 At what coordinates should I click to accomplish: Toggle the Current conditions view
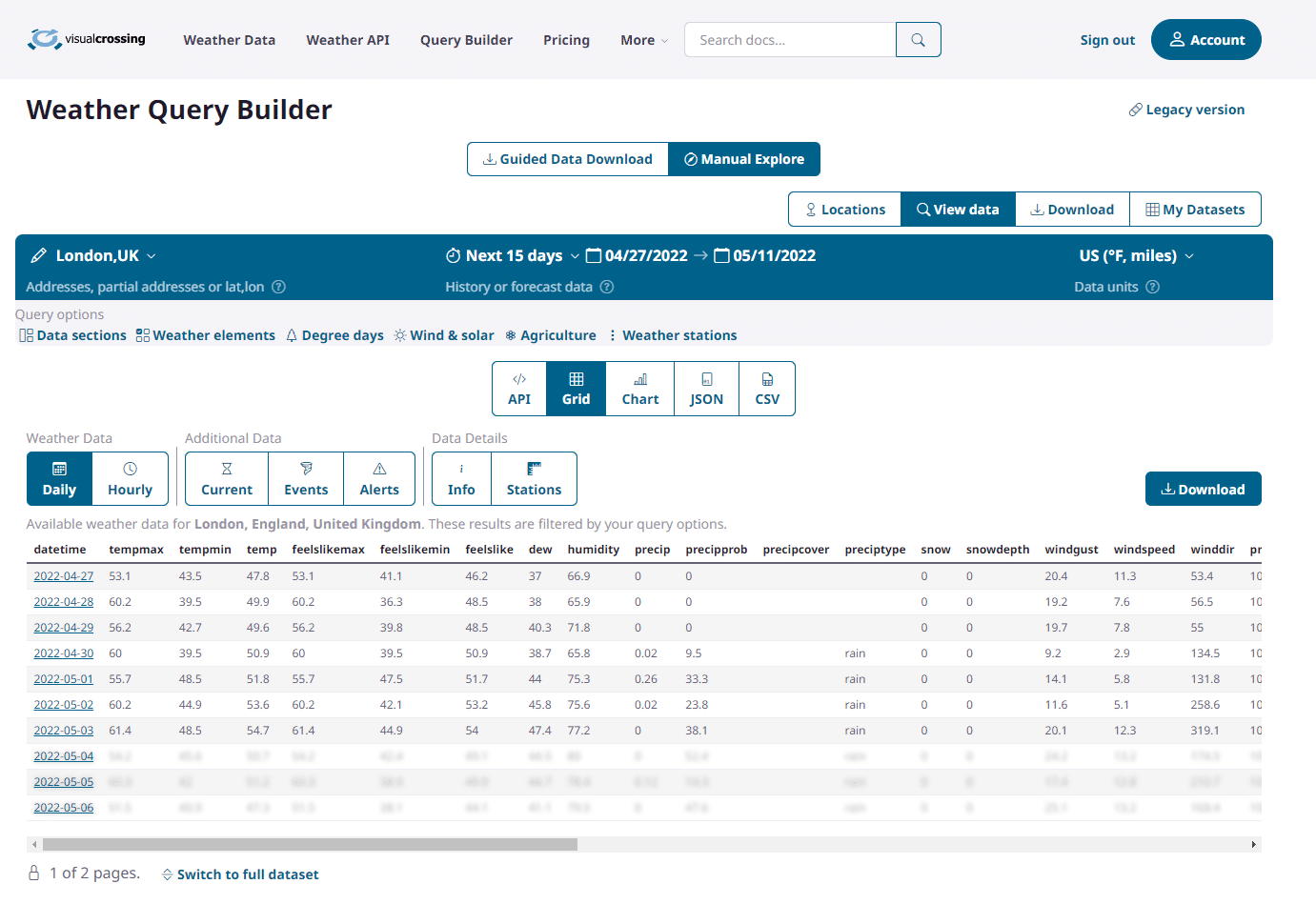coord(227,478)
